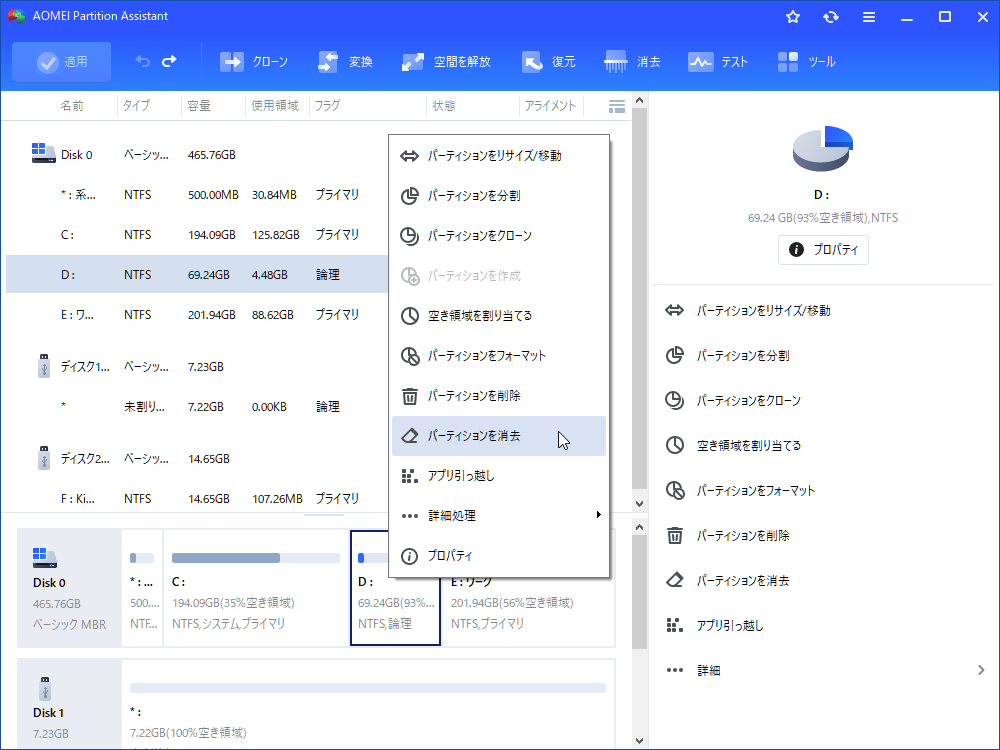This screenshot has width=1000, height=750.
Task: Click the Disk 1 block in disk map
Action: [x=69, y=705]
